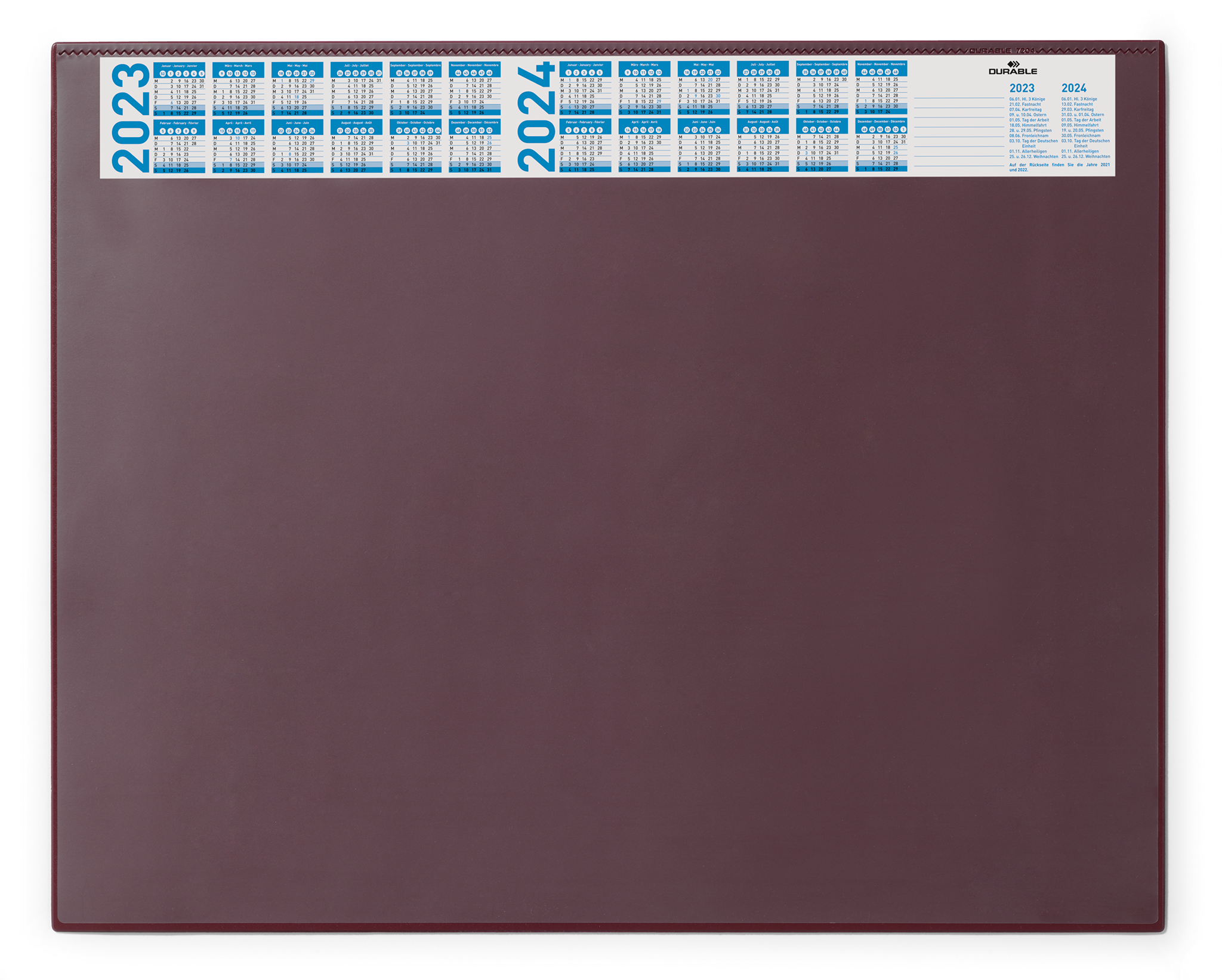Click the large vertical 2024 year label
The width and height of the screenshot is (1222, 980).
536,116
